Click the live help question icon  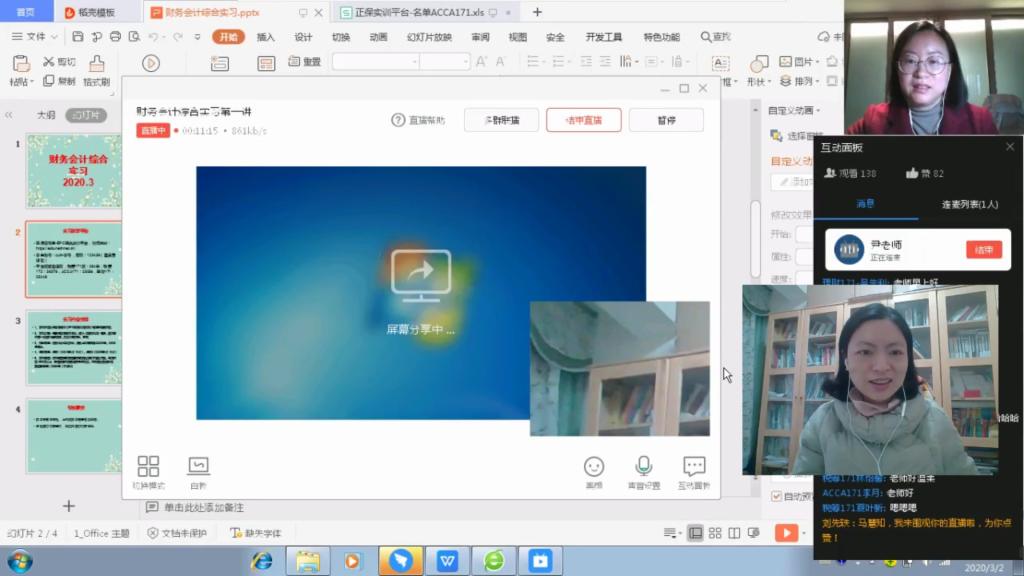[x=398, y=120]
